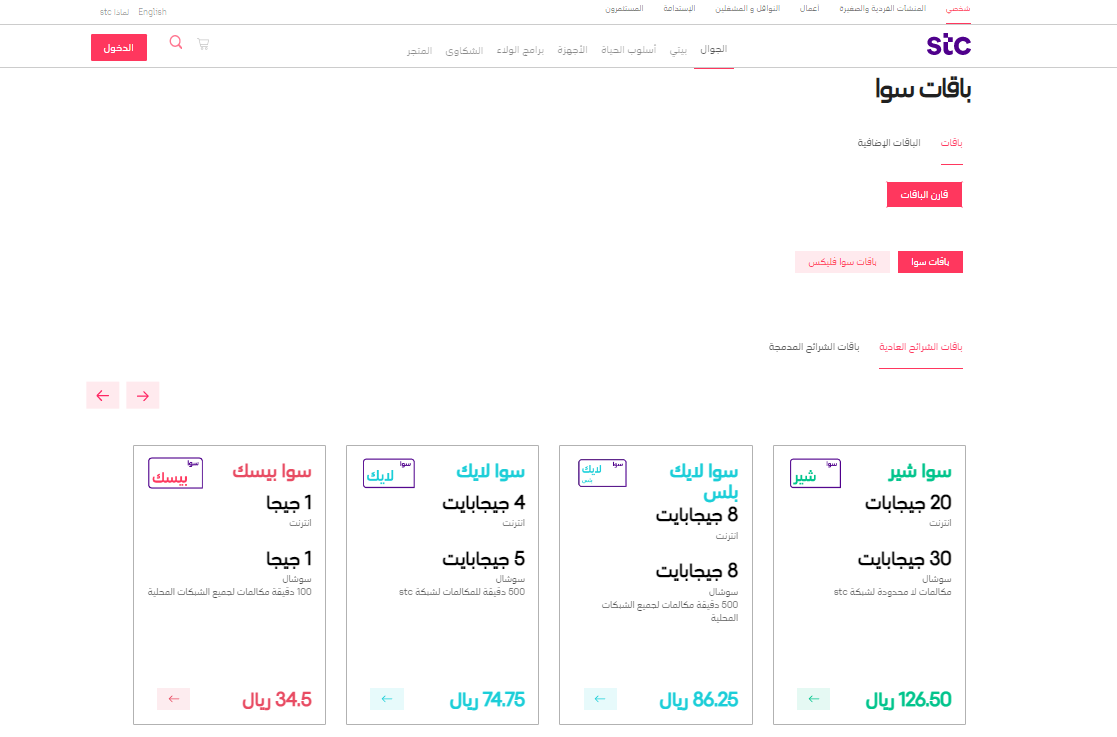Click the سوا شير package title
Image resolution: width=1117 pixels, height=737 pixels.
click(x=920, y=471)
